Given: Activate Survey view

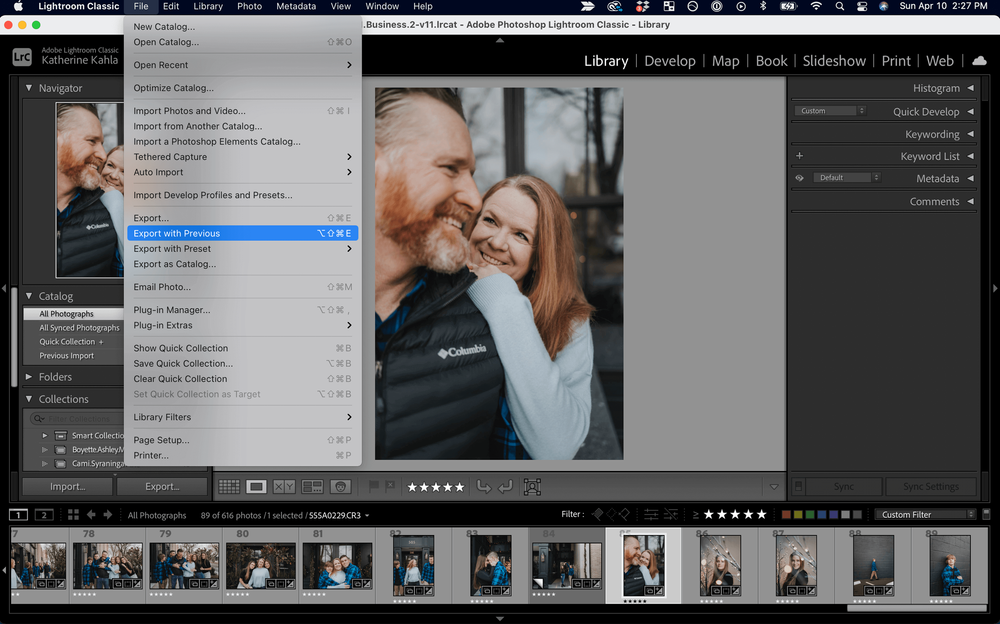Looking at the screenshot, I should [x=312, y=486].
